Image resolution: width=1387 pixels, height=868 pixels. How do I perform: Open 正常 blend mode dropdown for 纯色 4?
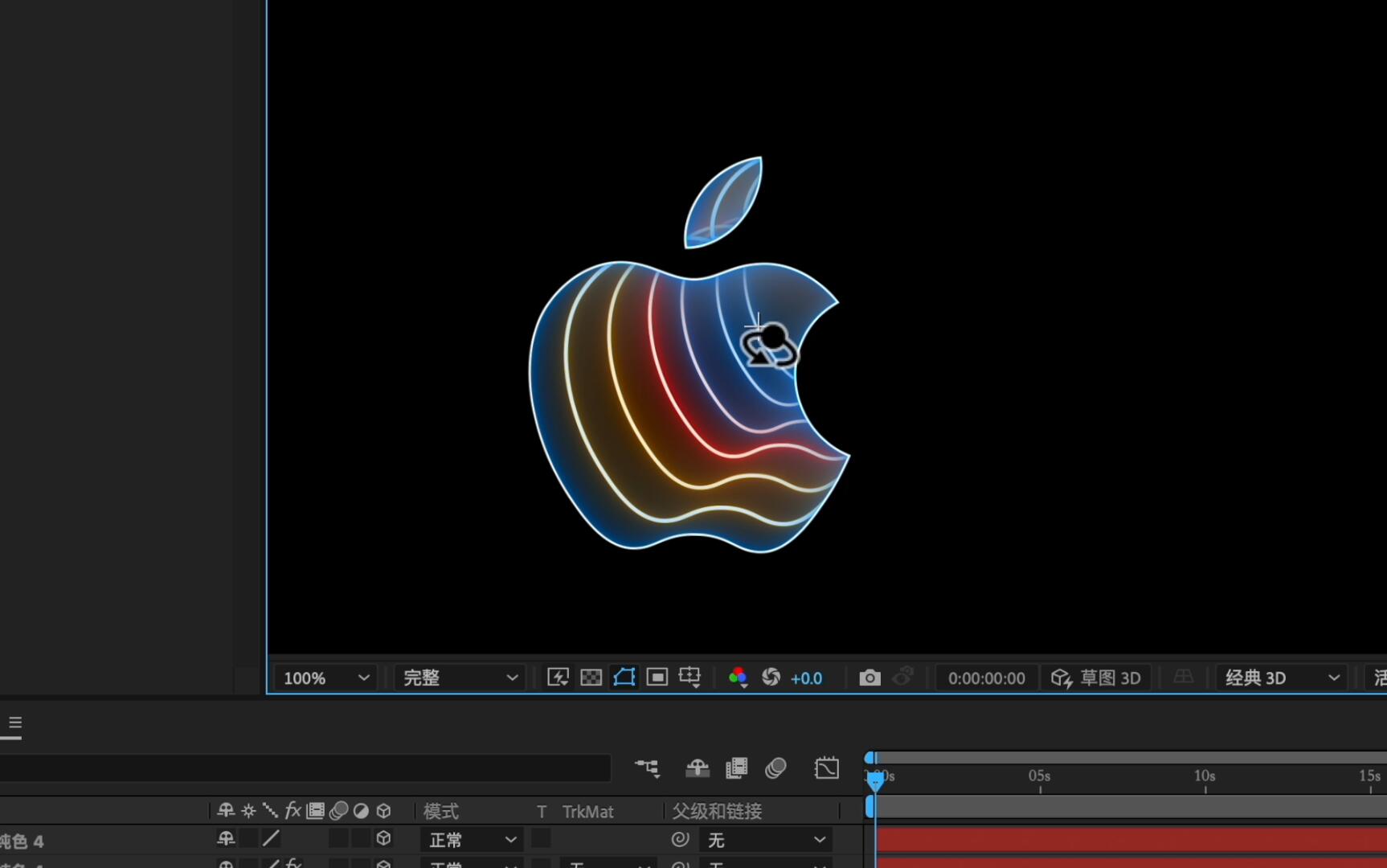(472, 840)
